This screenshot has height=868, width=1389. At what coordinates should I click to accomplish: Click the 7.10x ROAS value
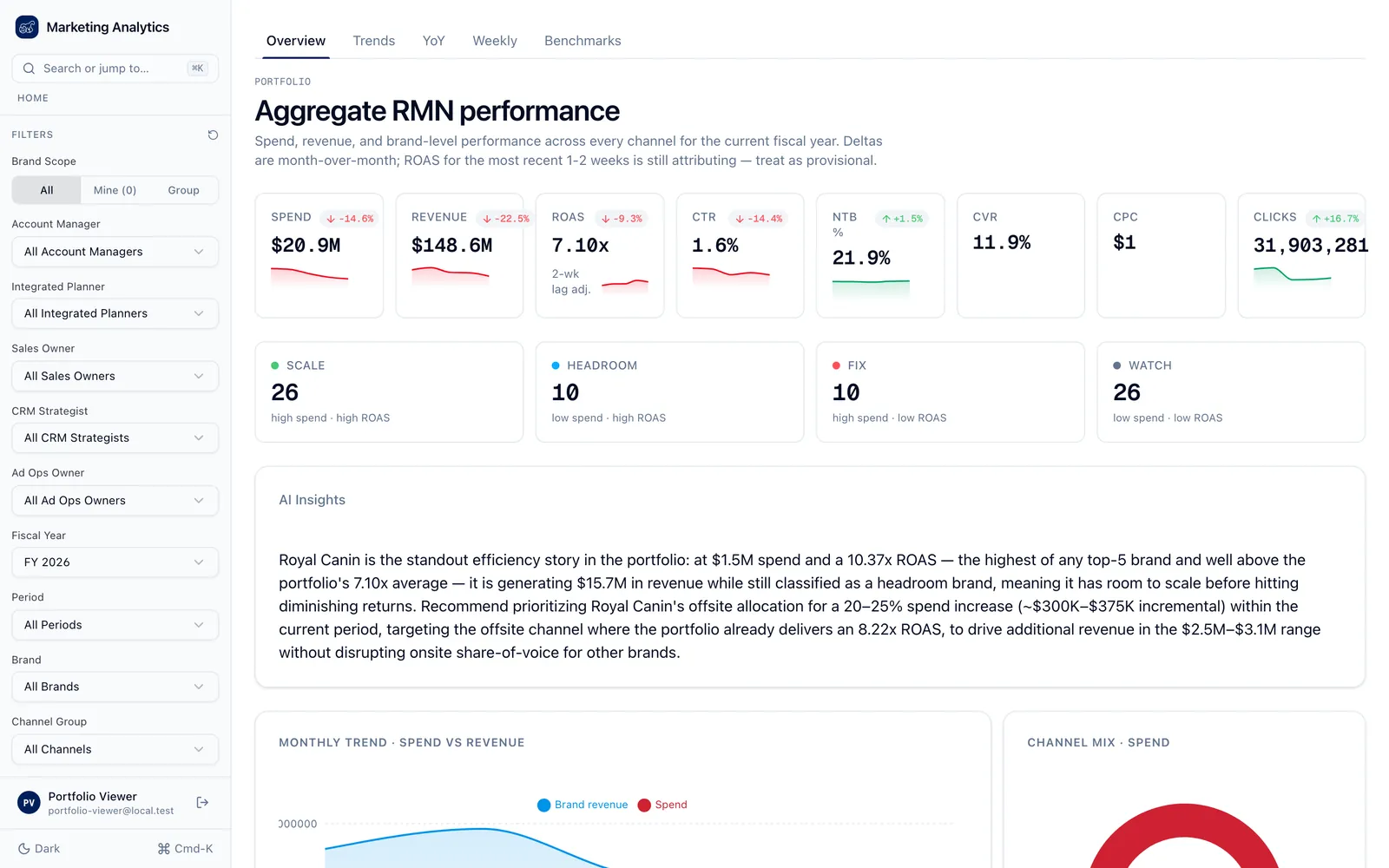tap(580, 246)
